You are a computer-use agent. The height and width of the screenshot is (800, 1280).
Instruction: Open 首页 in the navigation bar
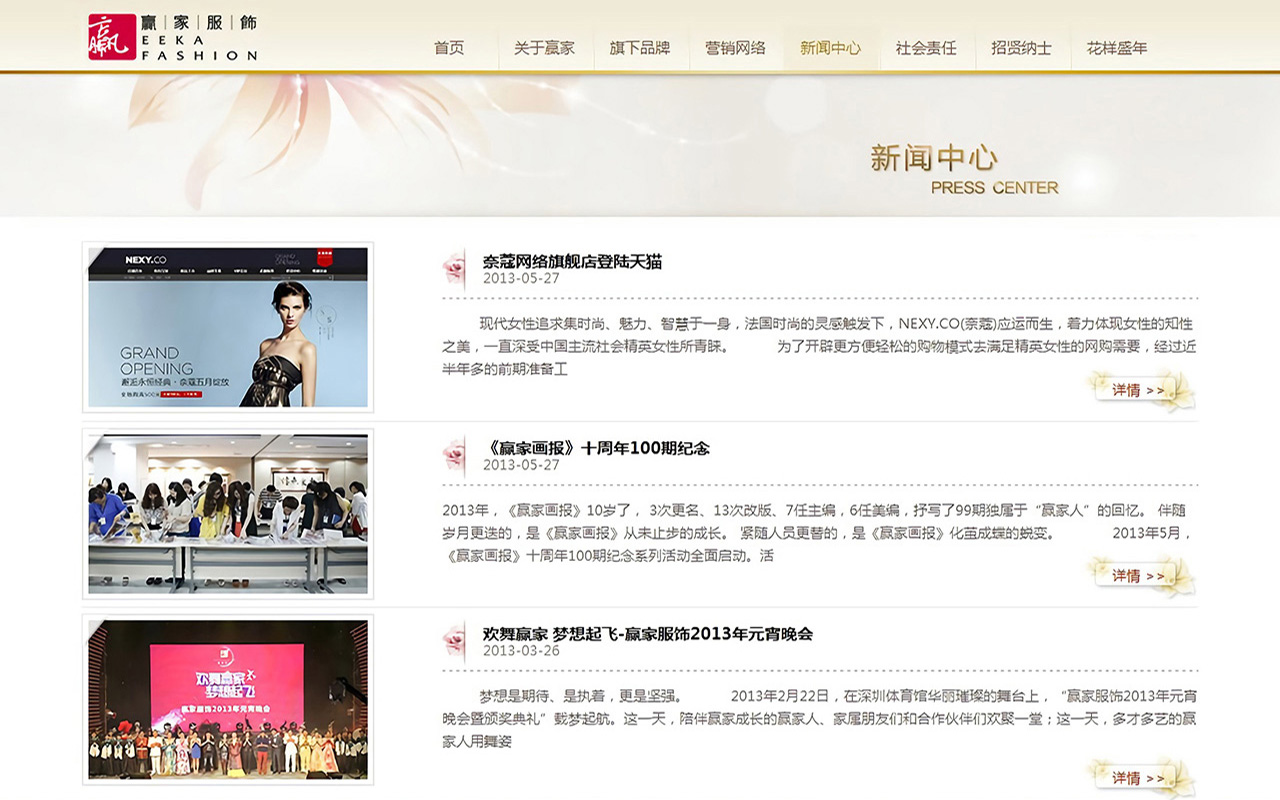coord(449,48)
